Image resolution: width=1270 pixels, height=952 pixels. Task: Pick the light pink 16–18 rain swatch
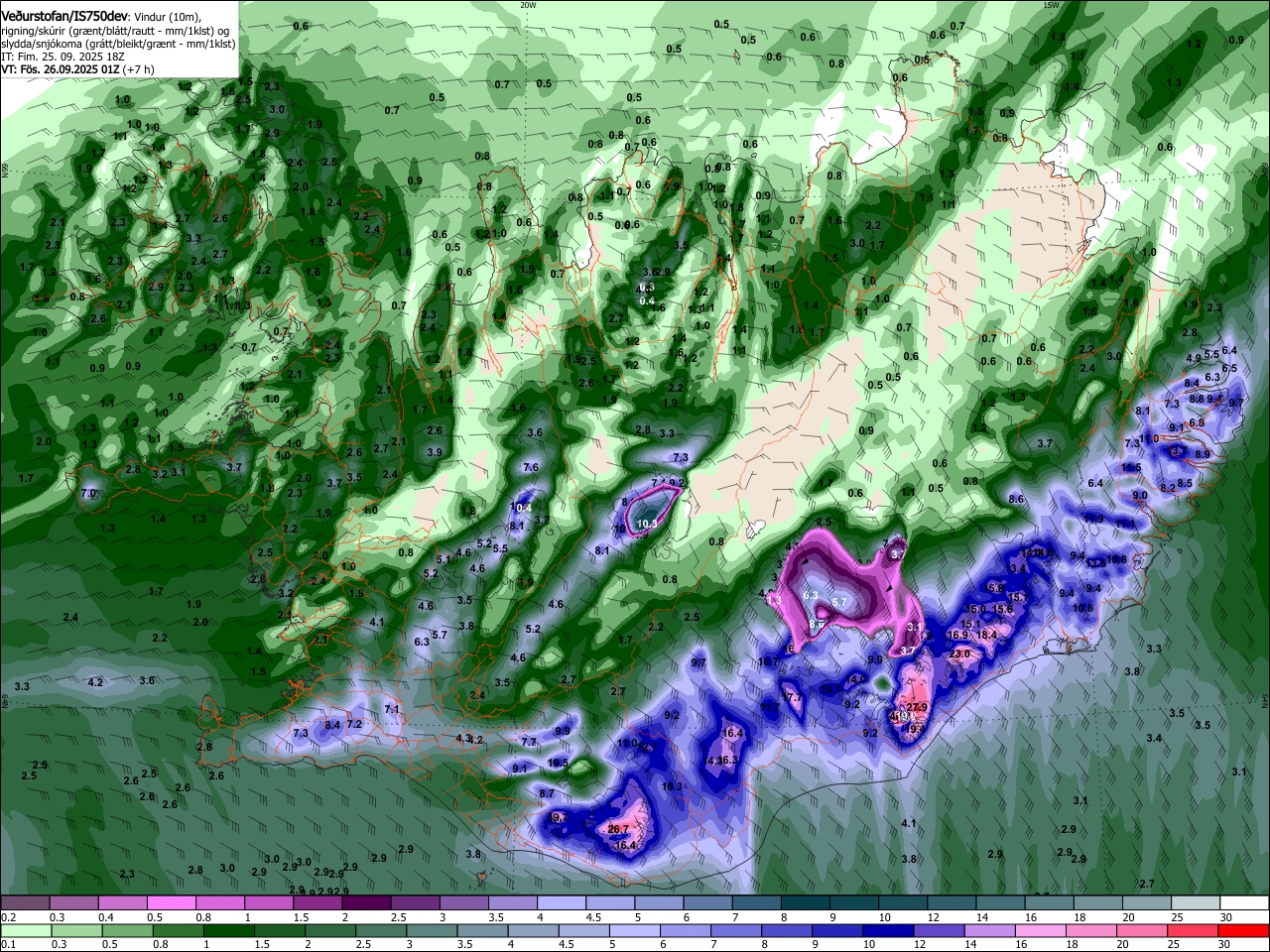coord(1039,930)
